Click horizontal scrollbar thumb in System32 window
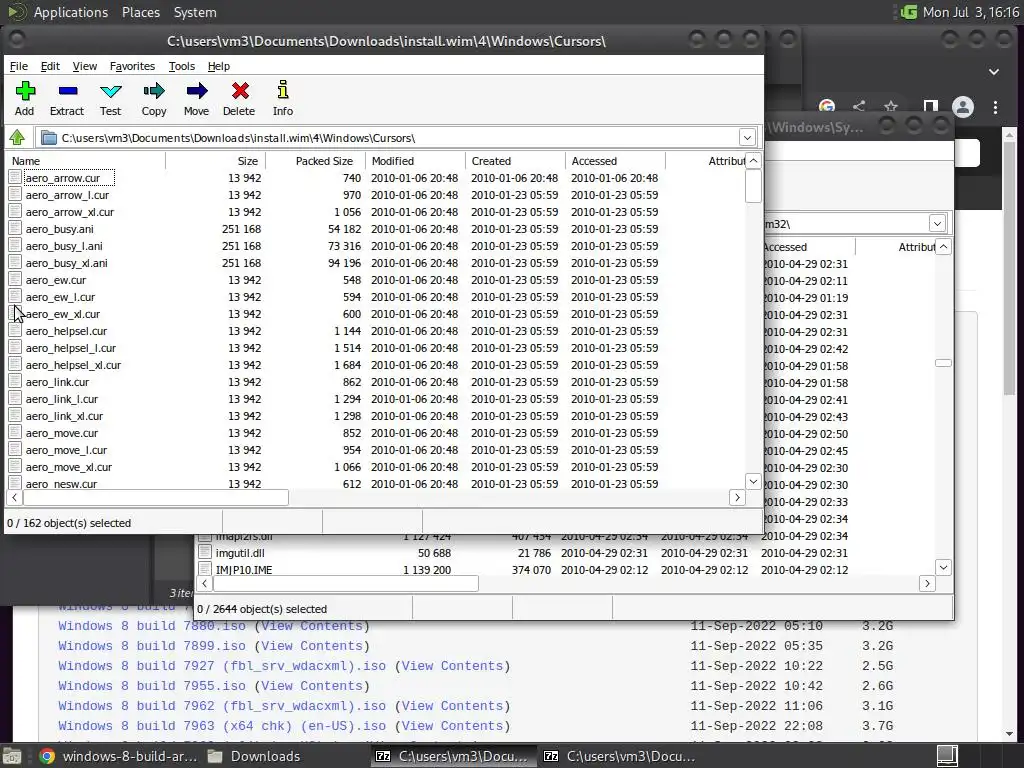 click(x=346, y=584)
